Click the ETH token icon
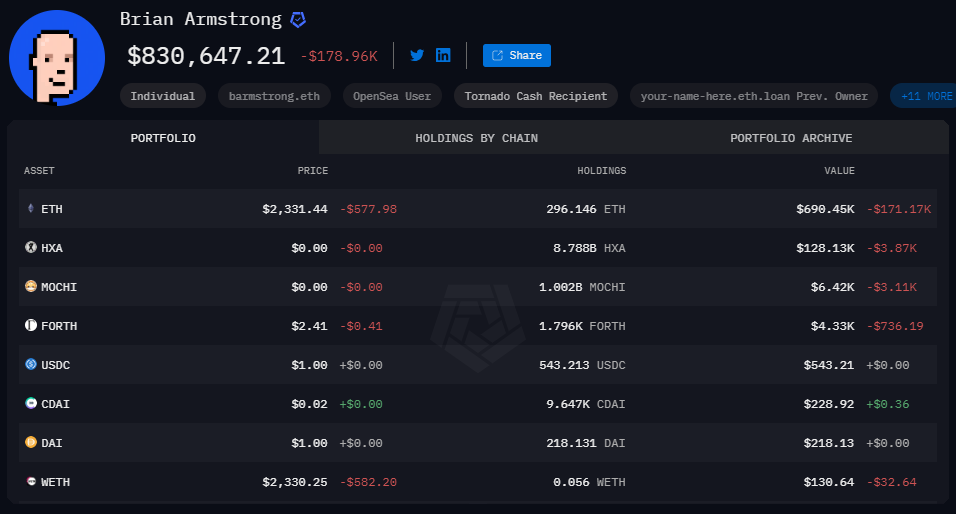Image resolution: width=956 pixels, height=514 pixels. 30,209
